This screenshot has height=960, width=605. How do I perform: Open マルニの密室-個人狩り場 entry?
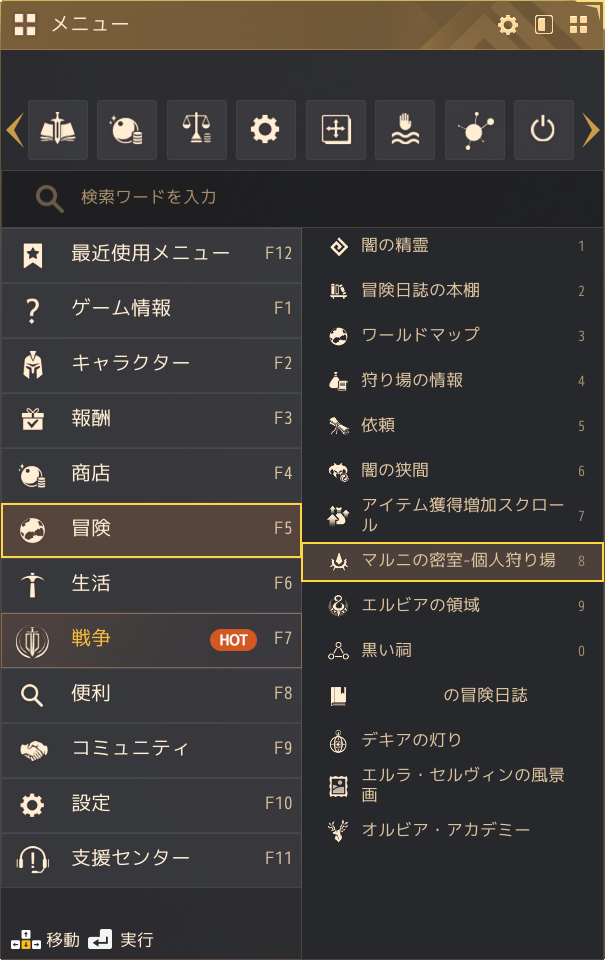click(x=452, y=561)
